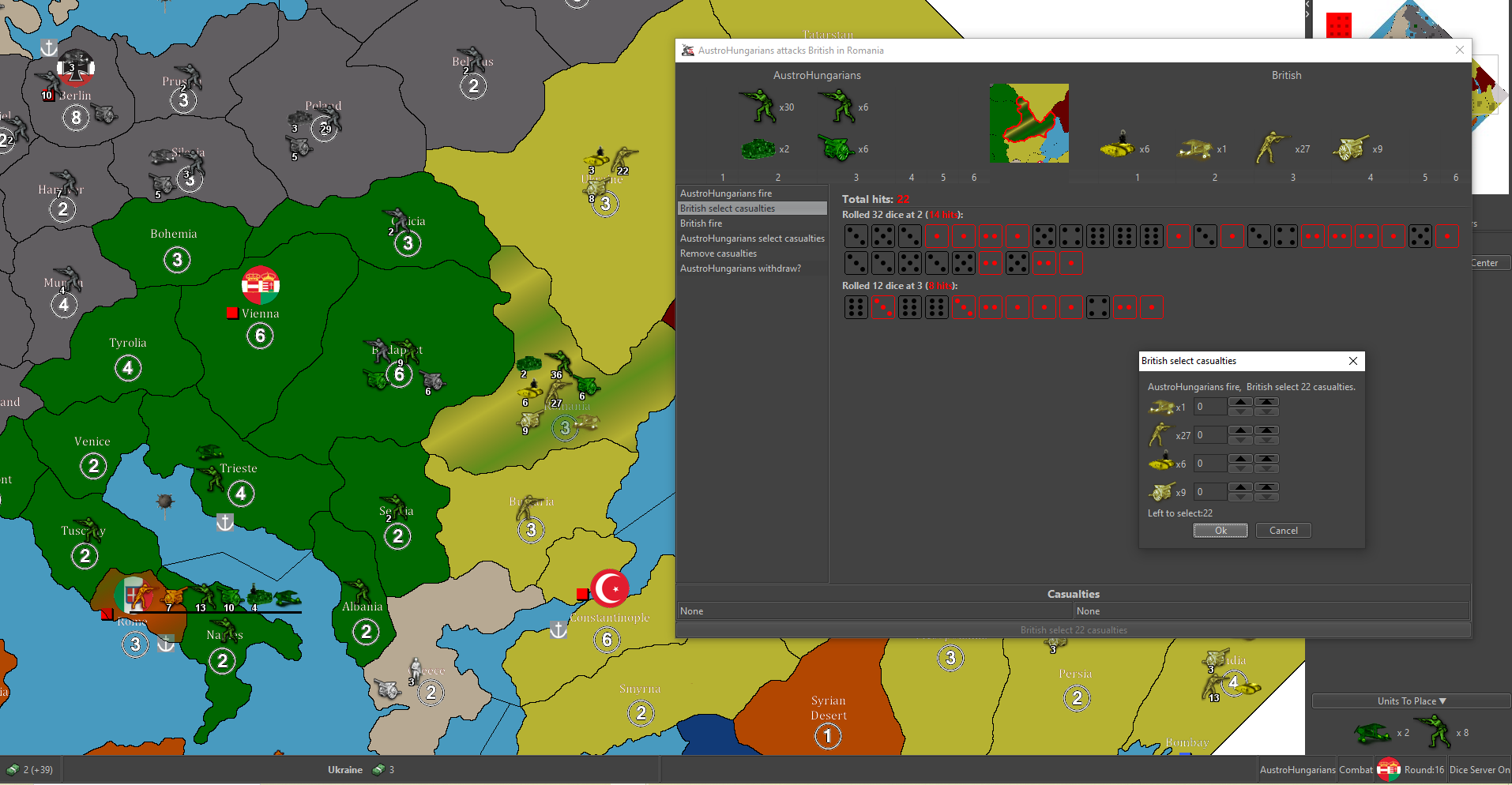The width and height of the screenshot is (1512, 785).
Task: Set artillery casualties to maximum
Action: (x=1266, y=487)
